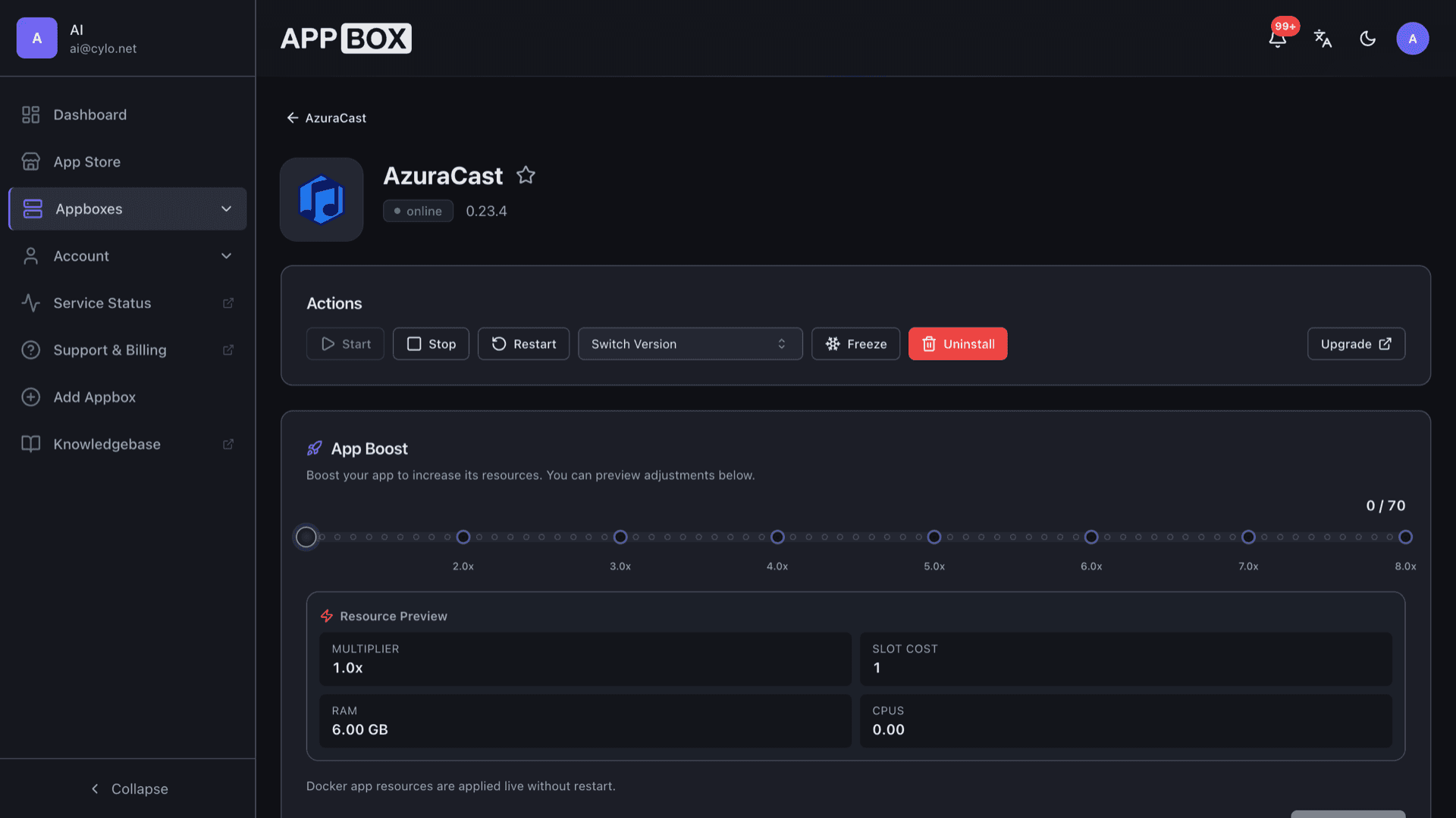The width and height of the screenshot is (1456, 818).
Task: Click the online status badge
Action: pyautogui.click(x=418, y=211)
